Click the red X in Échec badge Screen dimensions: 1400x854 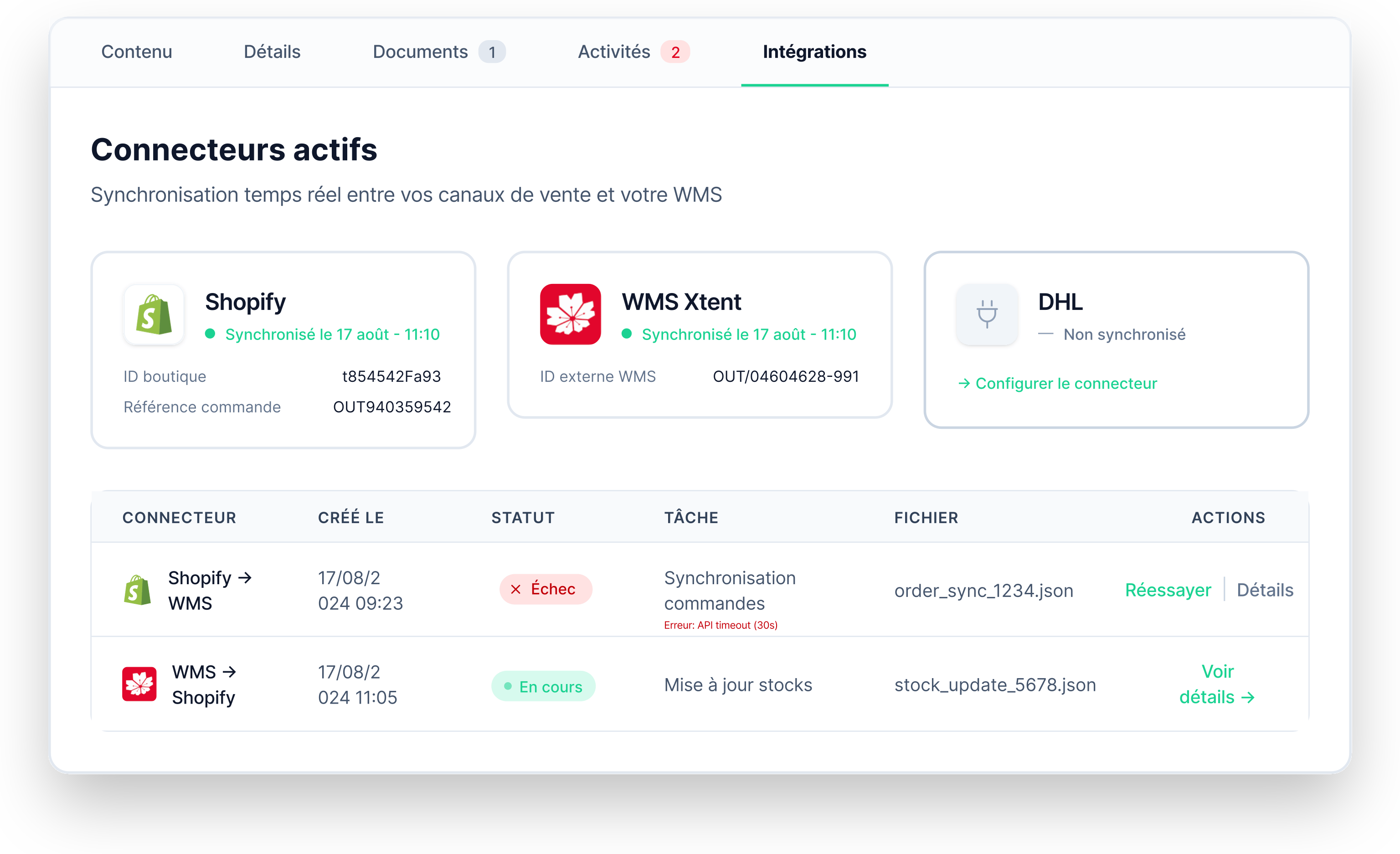point(515,590)
